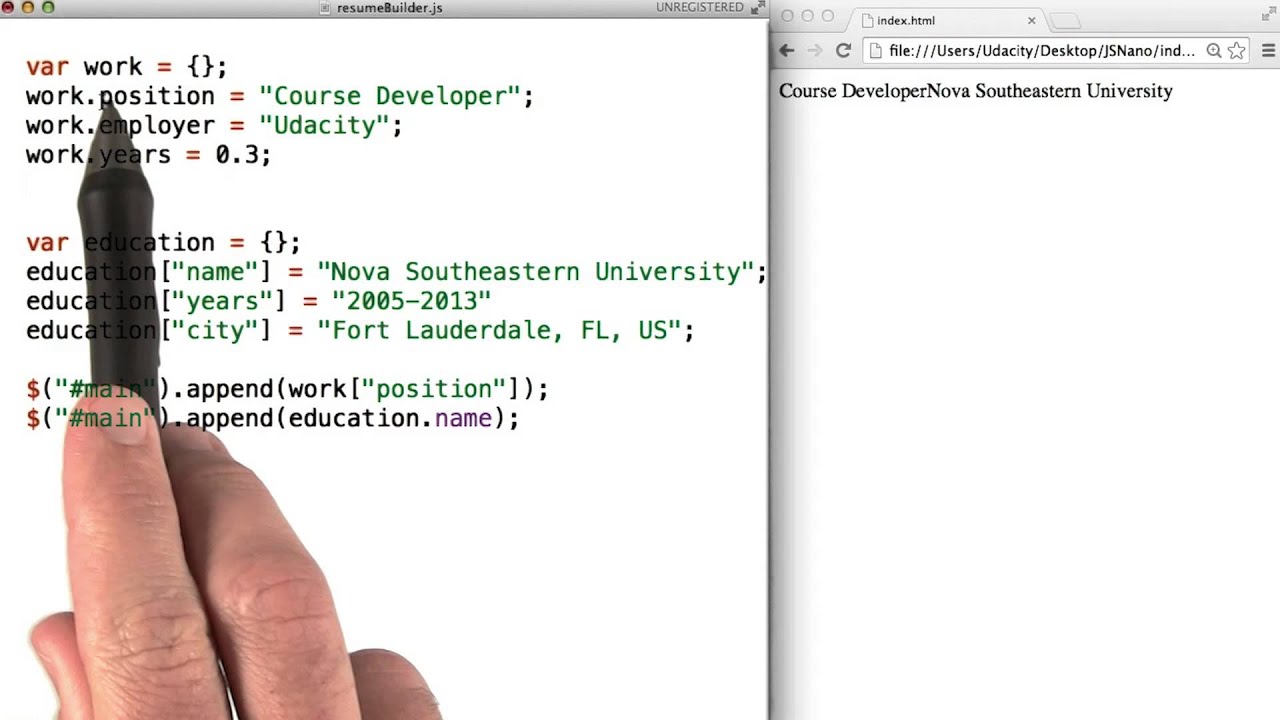This screenshot has height=720, width=1280.
Task: Minimize the Chrome window using its middle gray button
Action: [x=807, y=16]
